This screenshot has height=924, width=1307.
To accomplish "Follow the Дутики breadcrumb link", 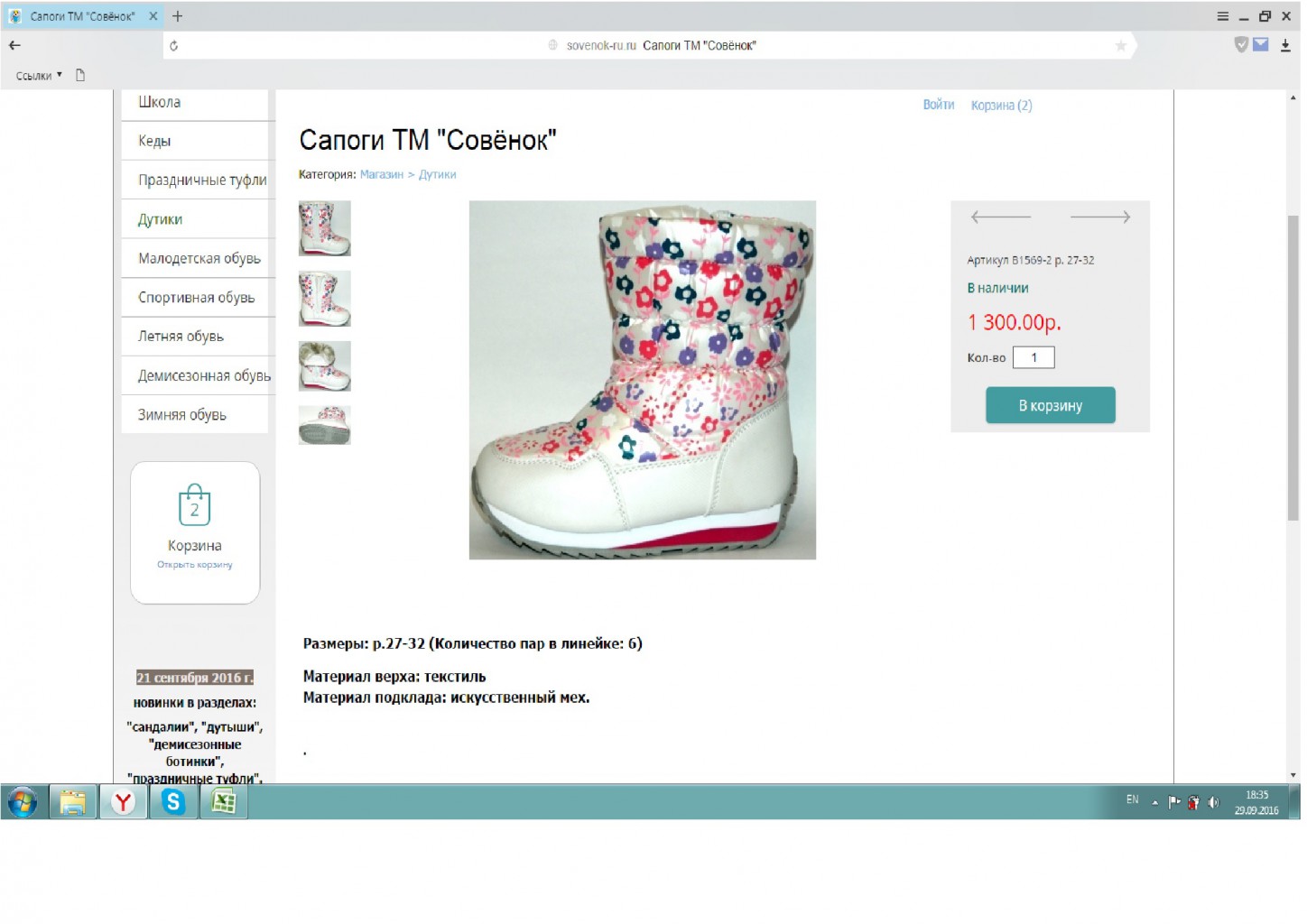I will (x=438, y=174).
